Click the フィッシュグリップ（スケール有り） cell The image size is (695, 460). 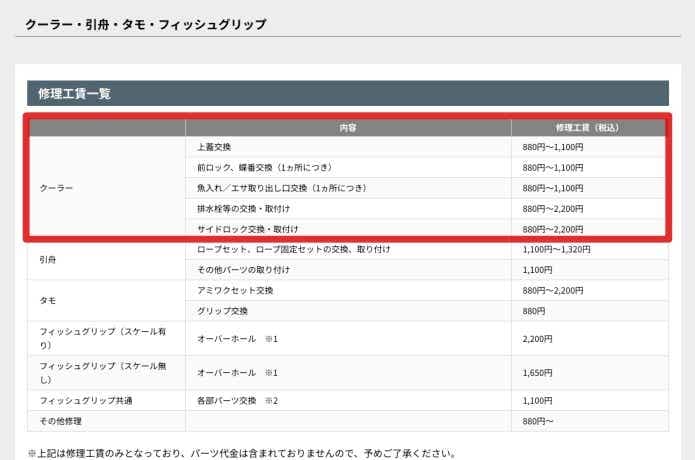coord(98,338)
